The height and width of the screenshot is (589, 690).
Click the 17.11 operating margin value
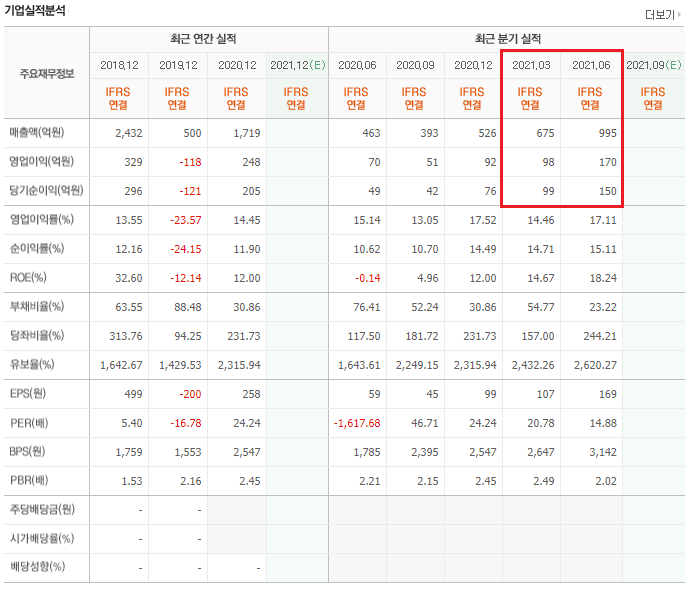click(603, 220)
